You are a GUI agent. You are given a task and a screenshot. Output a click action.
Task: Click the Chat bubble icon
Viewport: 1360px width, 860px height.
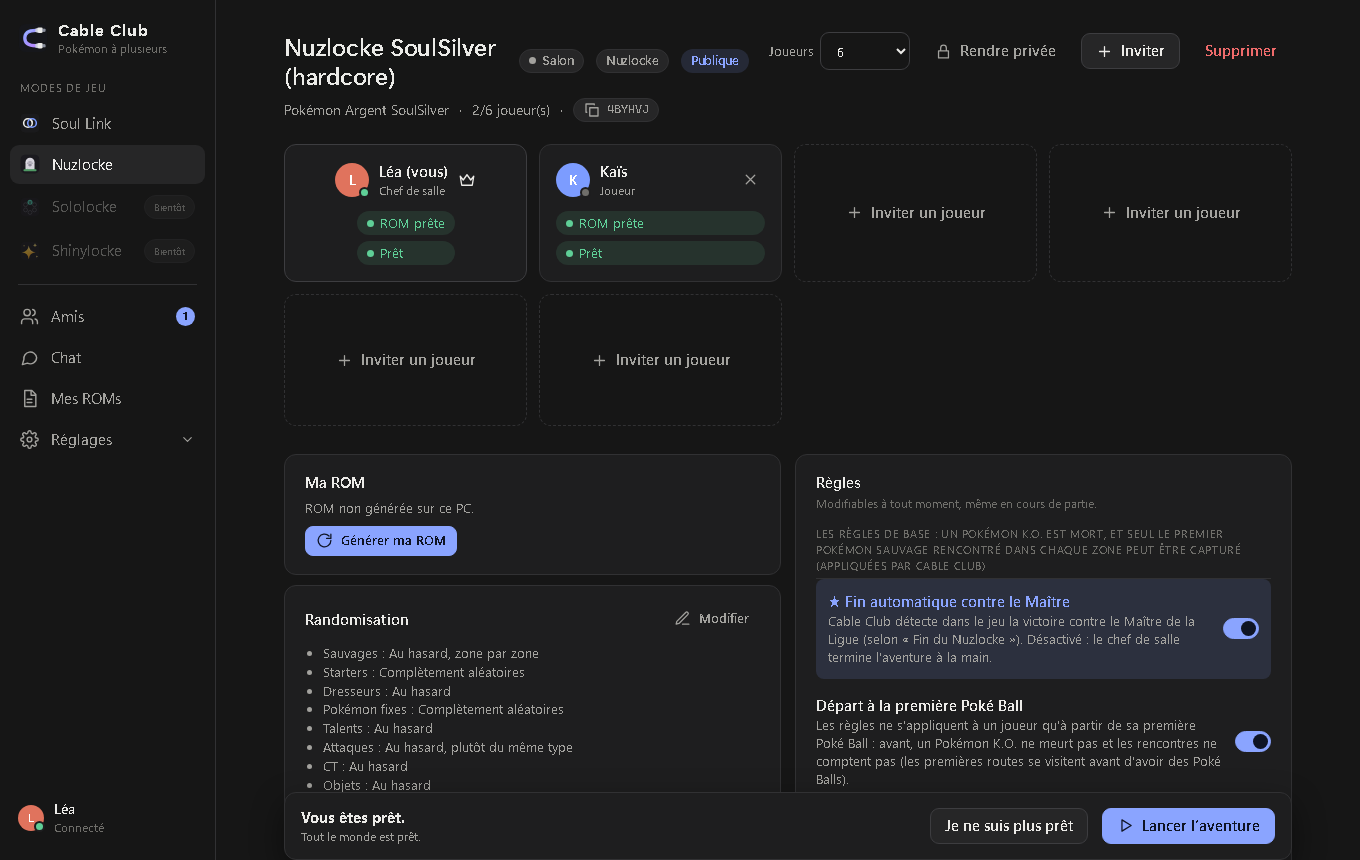[30, 358]
